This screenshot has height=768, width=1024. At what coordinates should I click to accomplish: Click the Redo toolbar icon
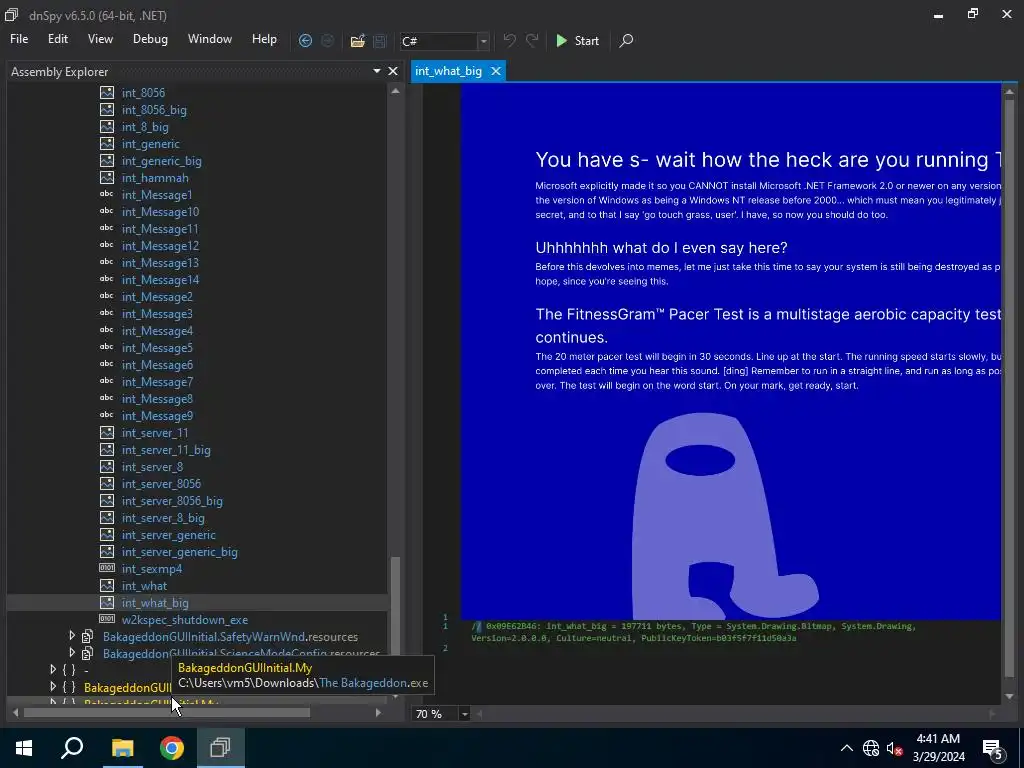click(x=532, y=40)
